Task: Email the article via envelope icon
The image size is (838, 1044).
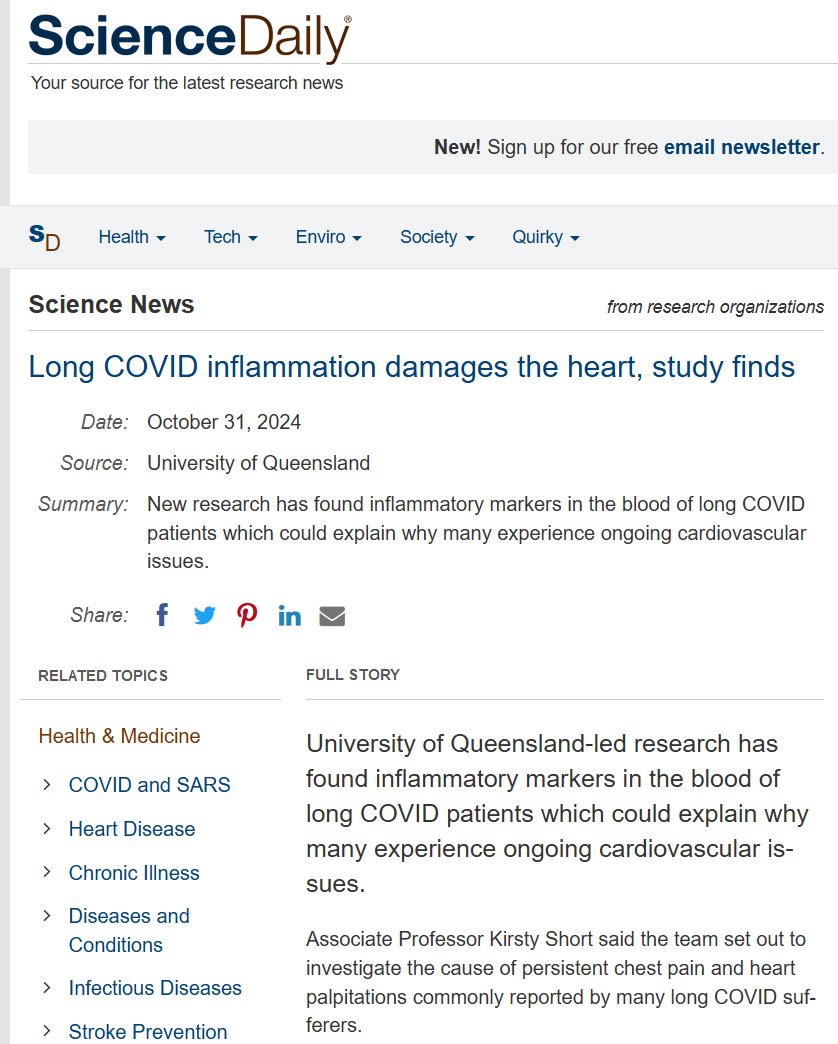Action: click(332, 615)
